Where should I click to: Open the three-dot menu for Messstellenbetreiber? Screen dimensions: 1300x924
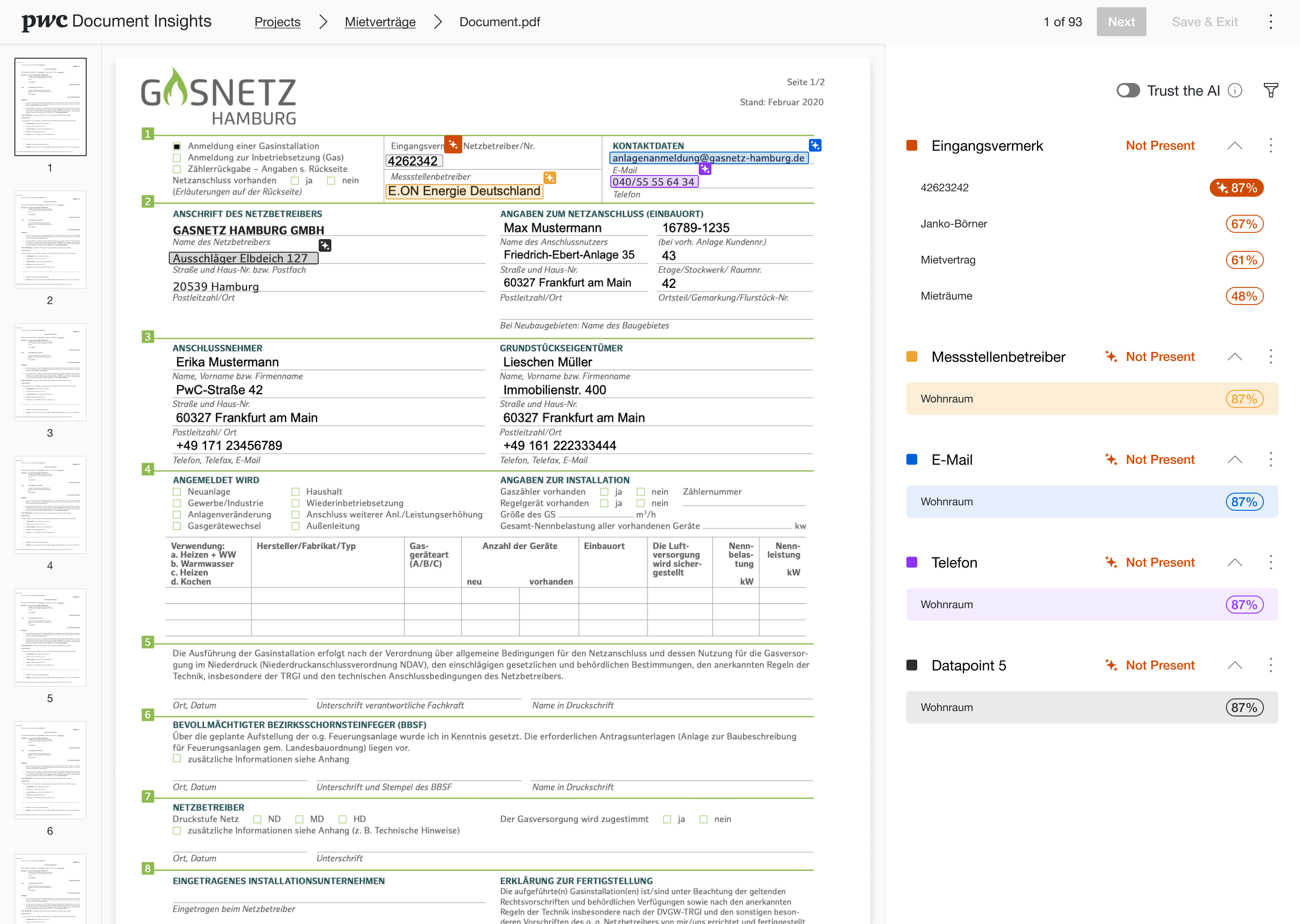tap(1270, 357)
